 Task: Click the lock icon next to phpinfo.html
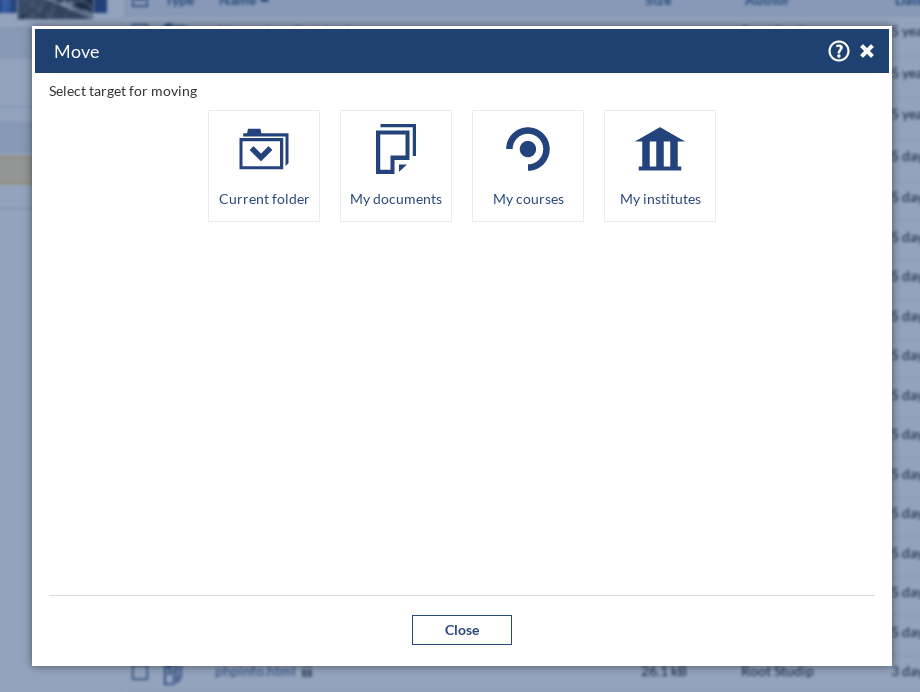pyautogui.click(x=307, y=672)
